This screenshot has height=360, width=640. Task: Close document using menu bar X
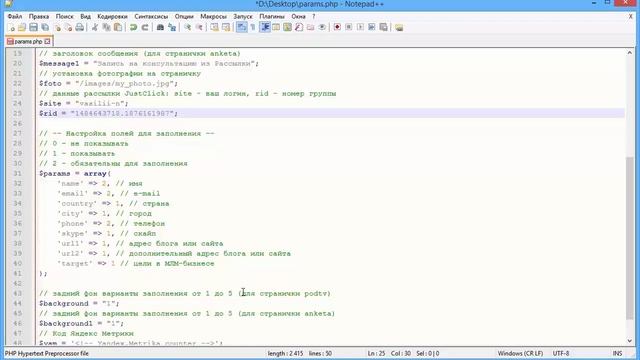click(630, 16)
